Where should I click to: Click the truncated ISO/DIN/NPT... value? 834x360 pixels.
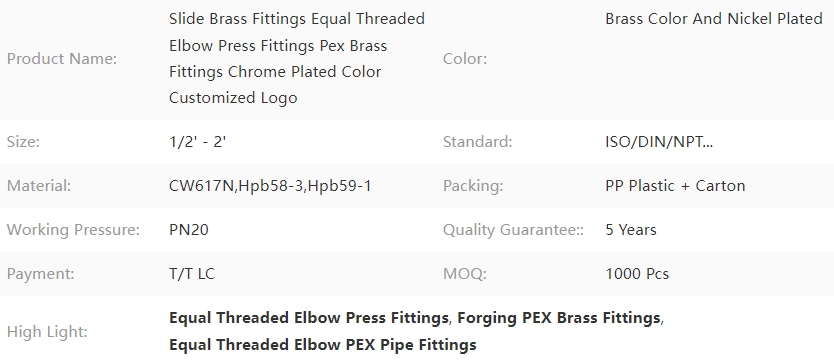tap(659, 142)
